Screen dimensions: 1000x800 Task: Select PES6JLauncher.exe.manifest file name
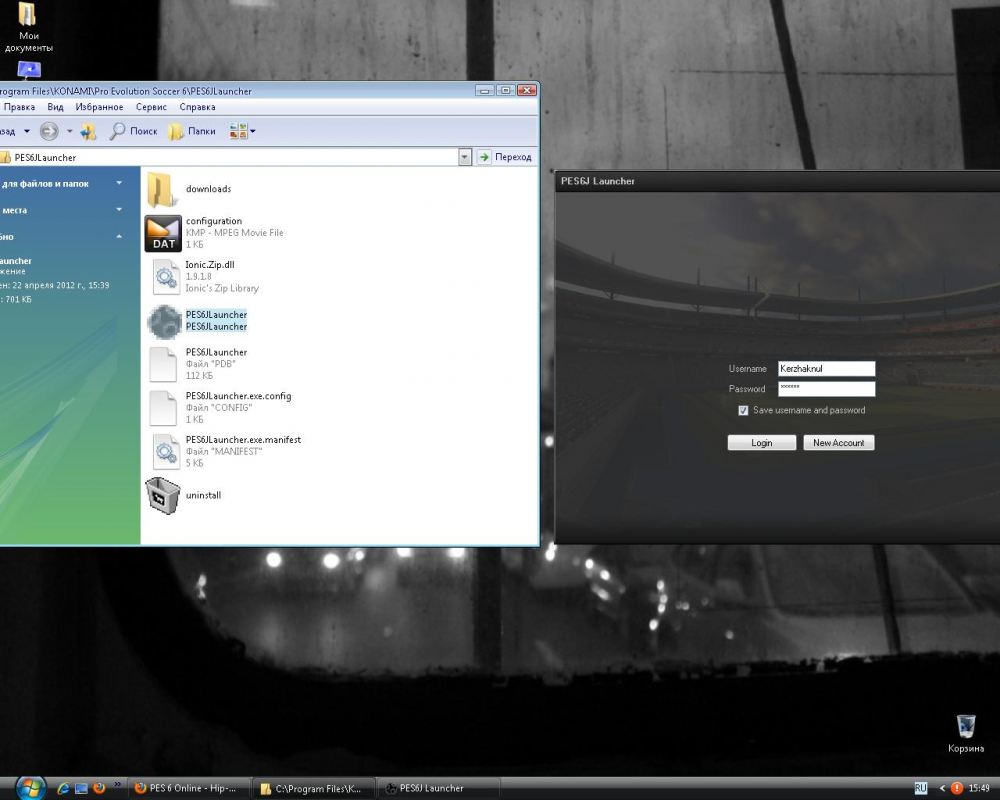pyautogui.click(x=243, y=440)
